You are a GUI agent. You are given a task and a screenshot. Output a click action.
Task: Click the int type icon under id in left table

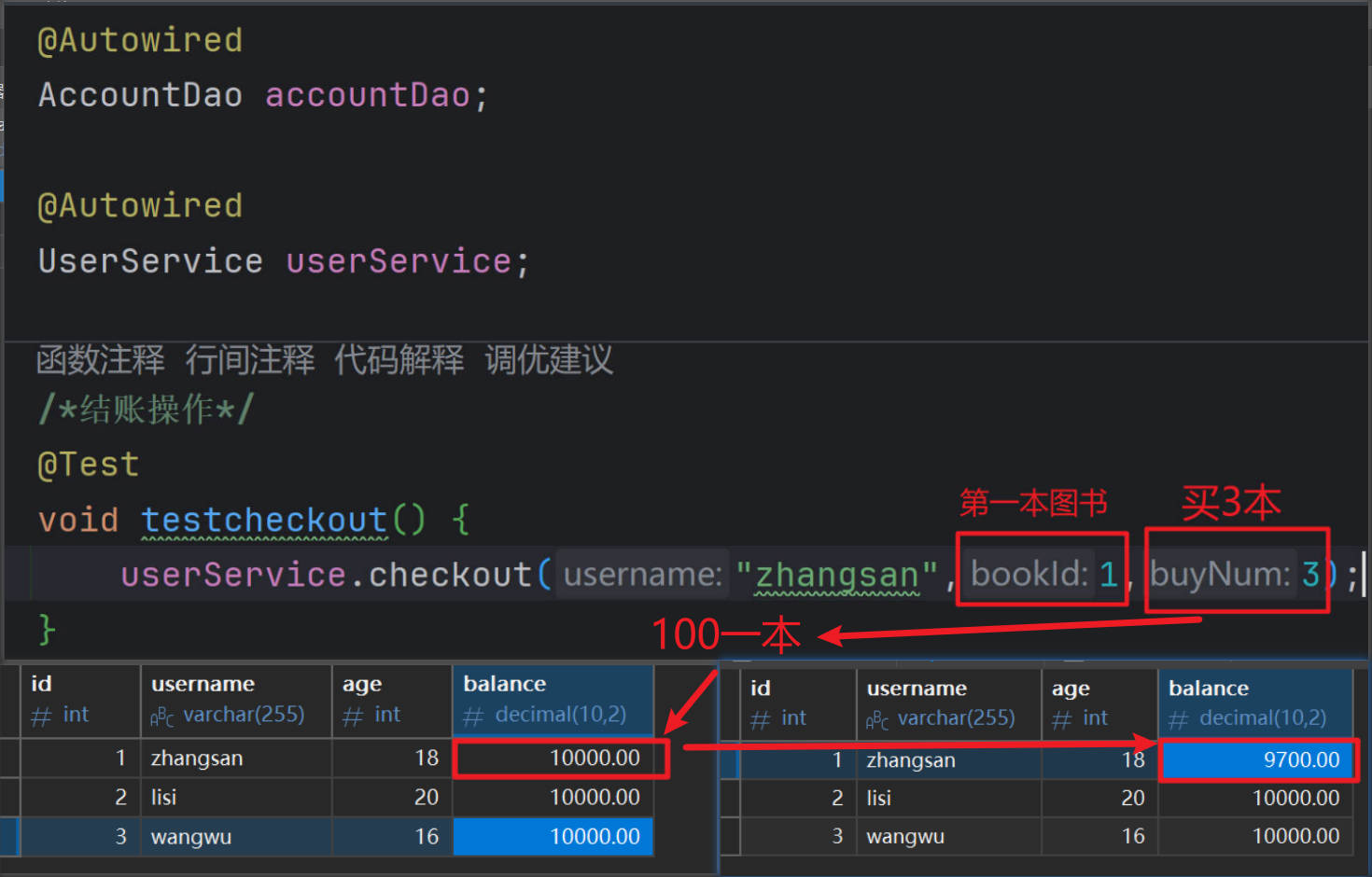[x=40, y=717]
